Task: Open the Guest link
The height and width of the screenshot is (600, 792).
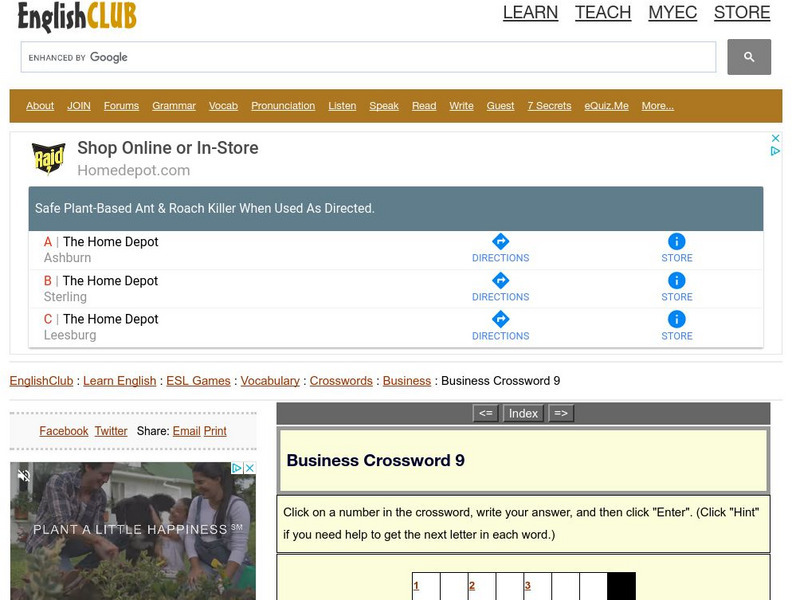Action: pos(500,106)
